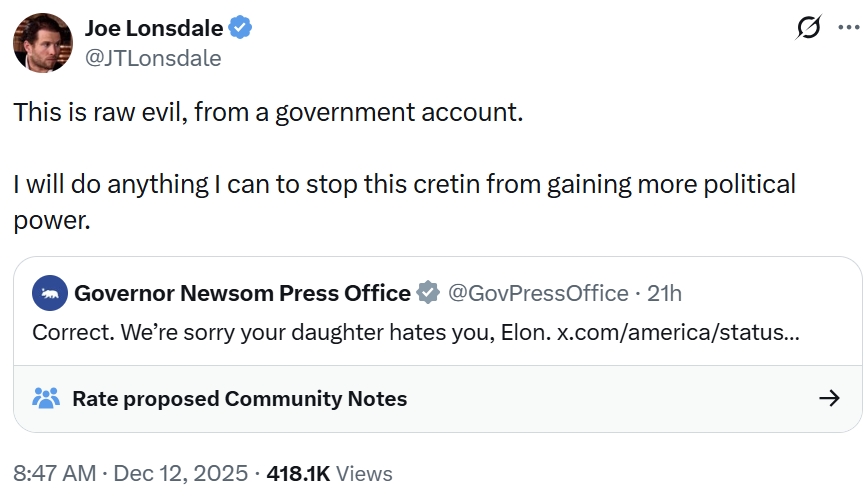
Task: Click blue verified badge beside Joe Lonsdale
Action: 241,28
